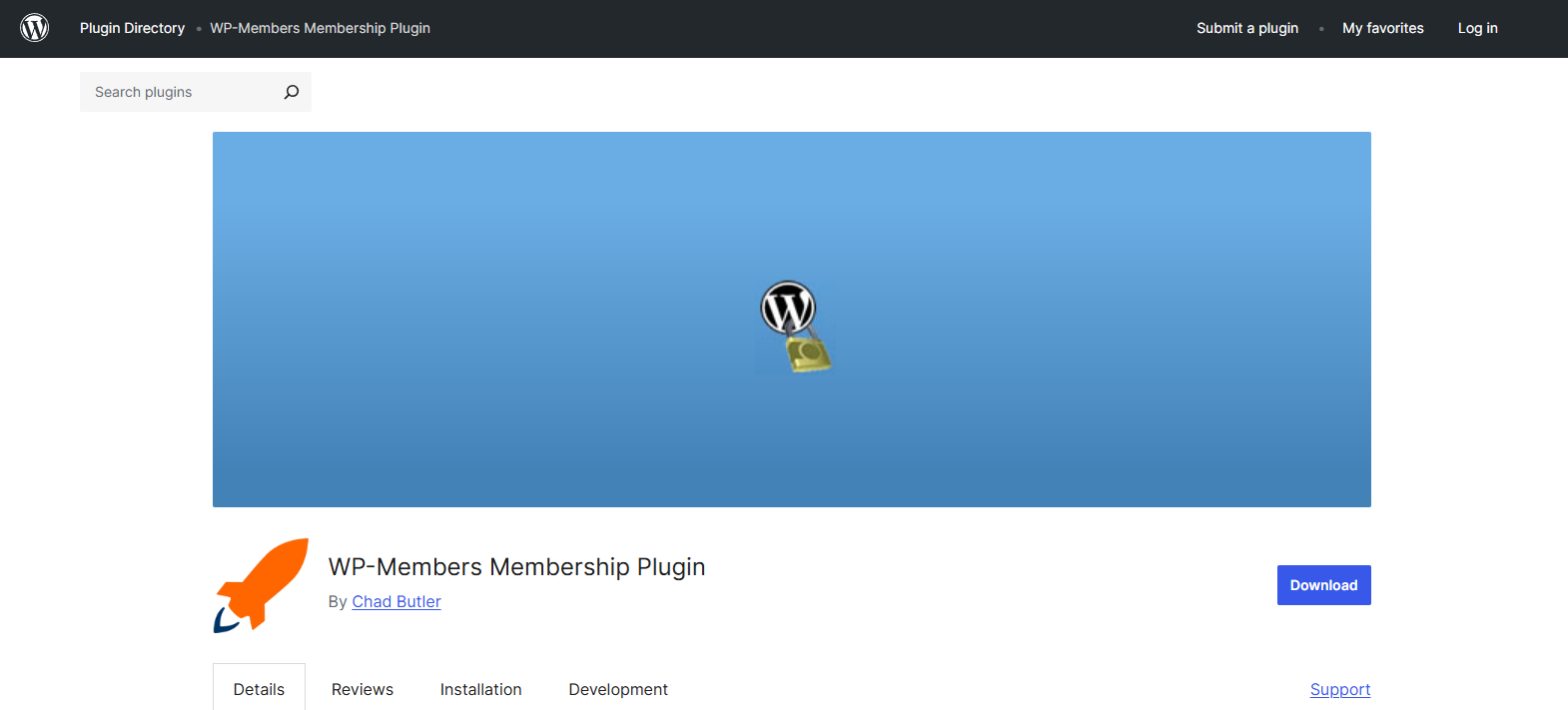Switch to the Reviews tab
Screen dimensions: 1568x710
(x=363, y=689)
